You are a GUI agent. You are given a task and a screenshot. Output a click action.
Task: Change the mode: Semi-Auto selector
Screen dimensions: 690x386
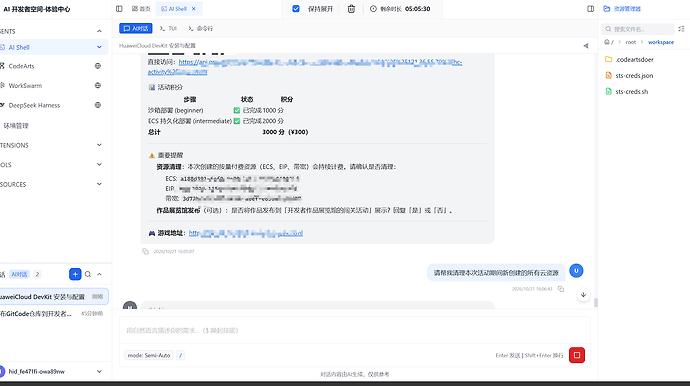[x=149, y=355]
